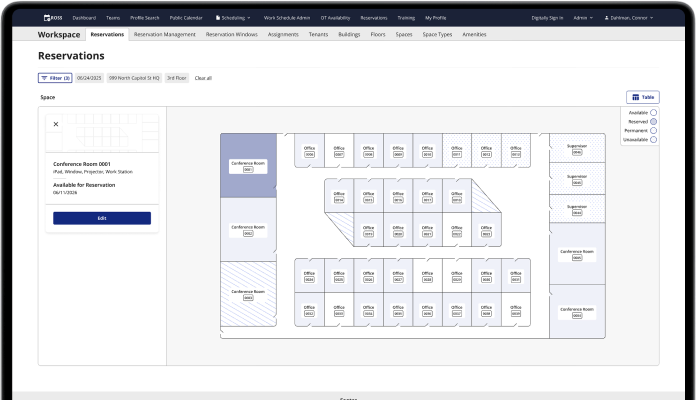
Task: Open the Reservation Management tab
Action: [x=164, y=34]
